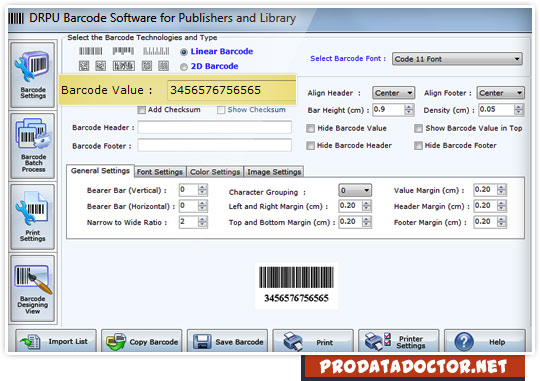Click into the Barcode Footer field
Screen dimensions: 540x381
215,145
